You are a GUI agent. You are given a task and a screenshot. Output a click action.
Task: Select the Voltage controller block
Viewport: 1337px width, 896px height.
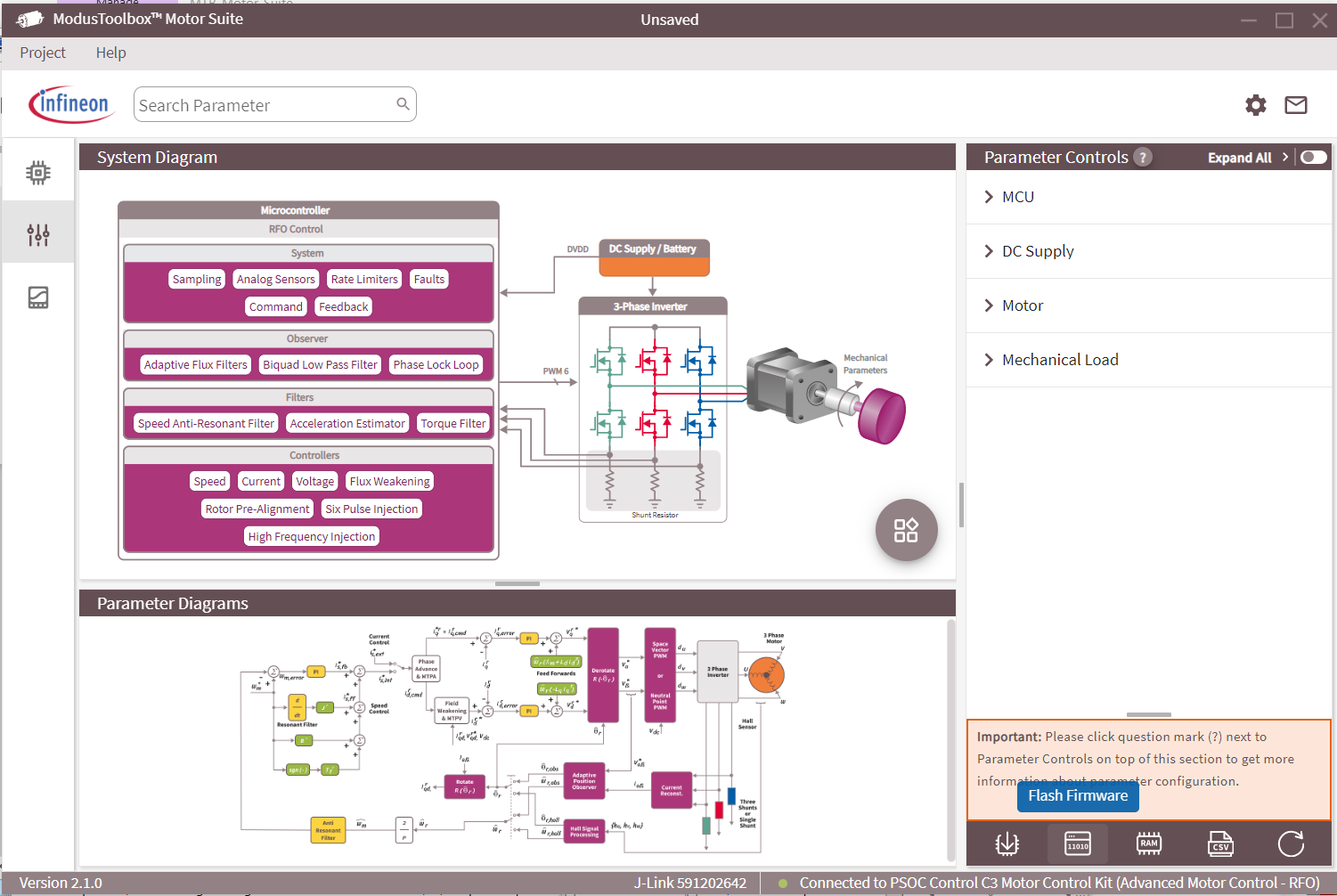[315, 481]
